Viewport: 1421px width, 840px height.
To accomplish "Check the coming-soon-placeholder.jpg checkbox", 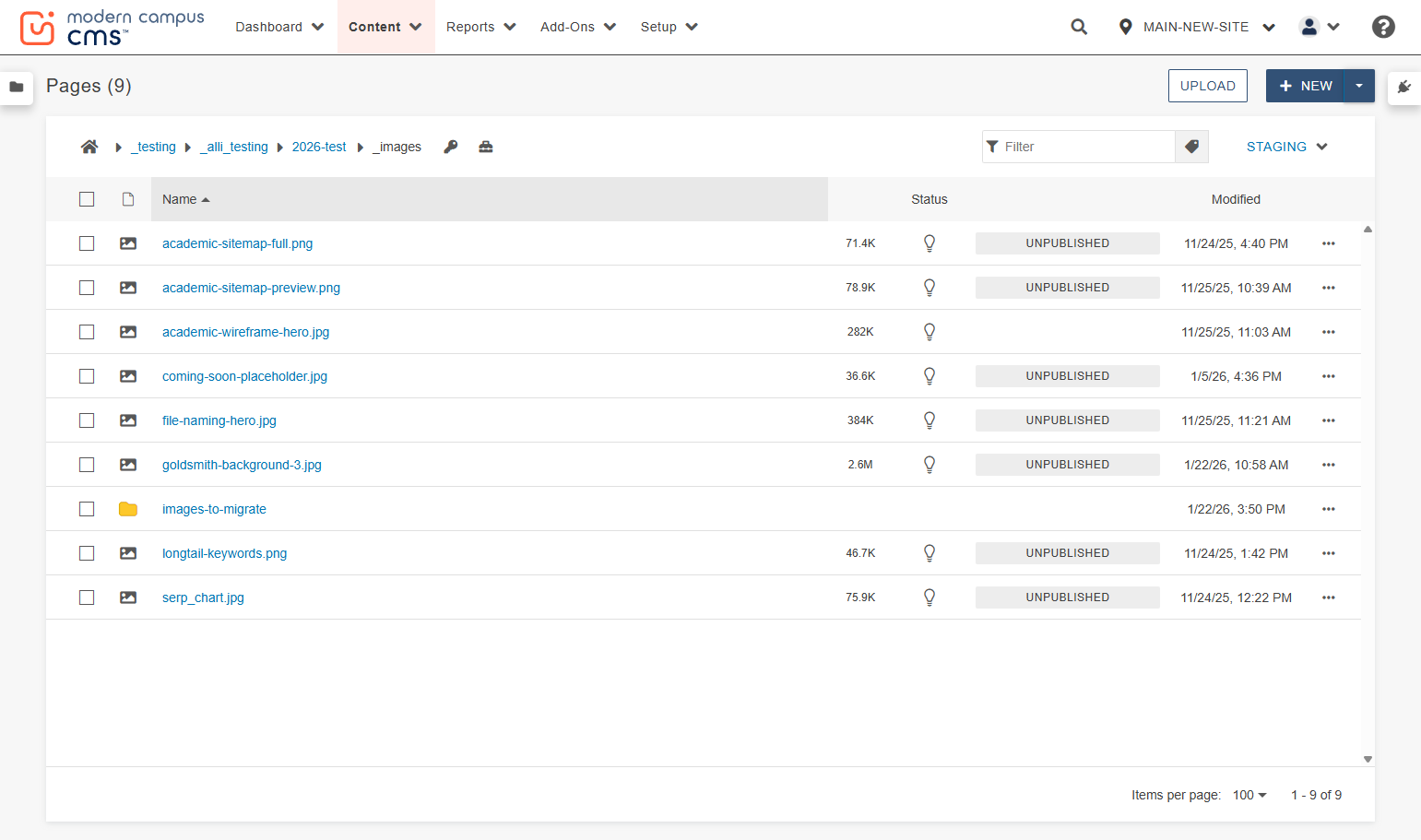I will coord(87,376).
